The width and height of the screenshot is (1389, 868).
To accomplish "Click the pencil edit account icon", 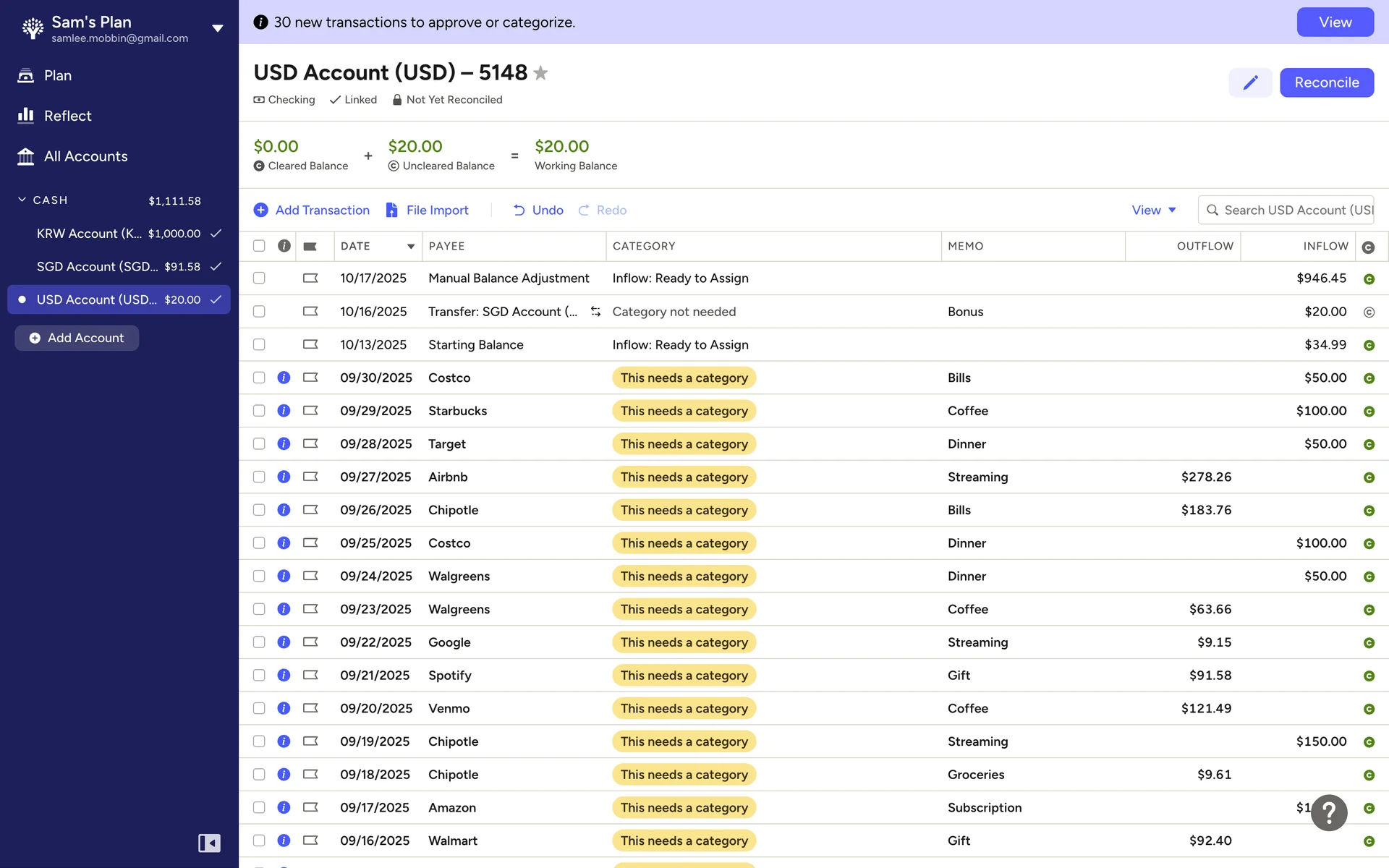I will coord(1250,82).
